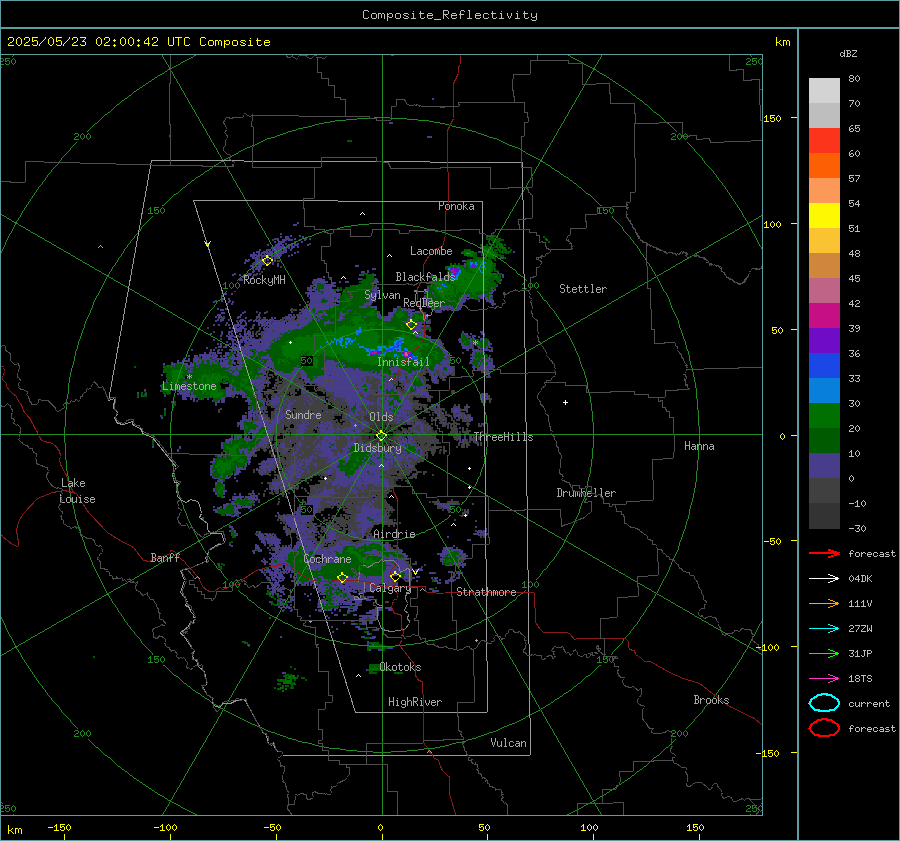
Task: Click the Sylvan label
Action: click(x=382, y=295)
